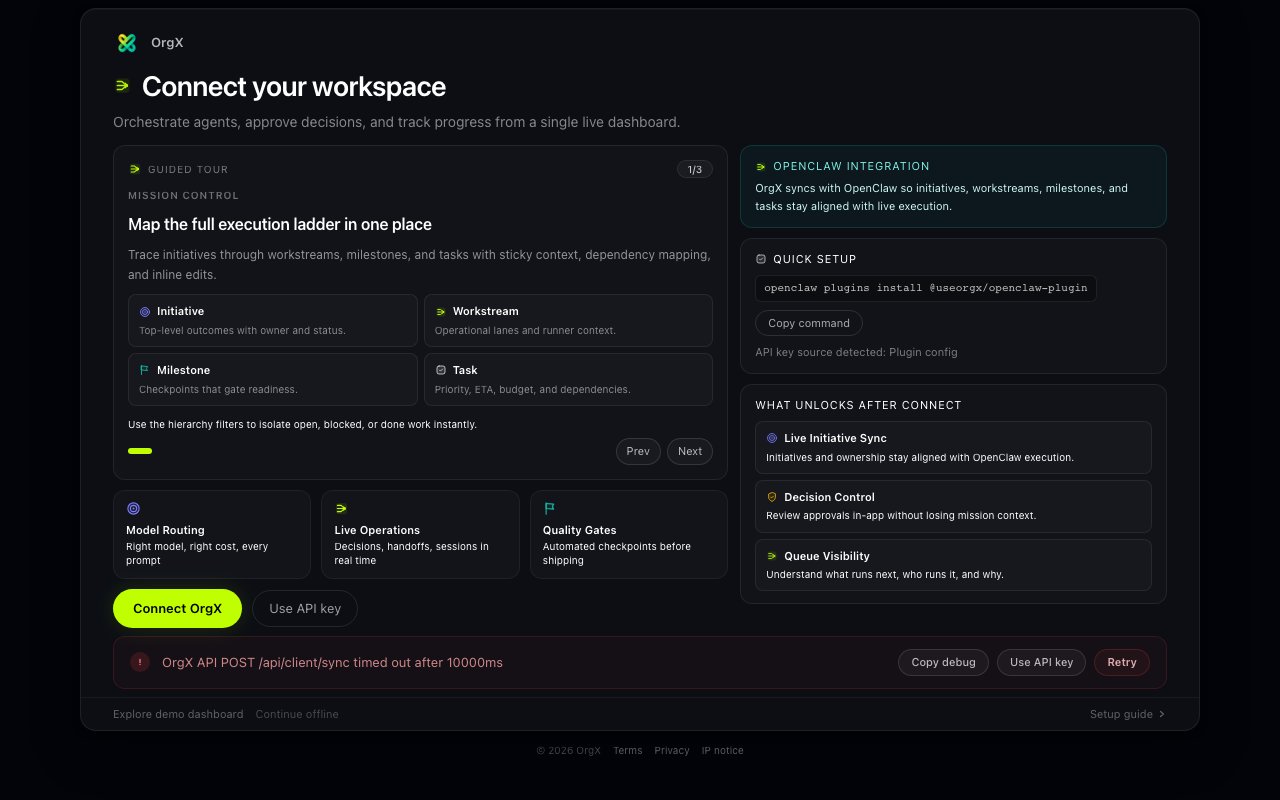The width and height of the screenshot is (1280, 800).
Task: Open the Terms link in footer
Action: [x=628, y=750]
